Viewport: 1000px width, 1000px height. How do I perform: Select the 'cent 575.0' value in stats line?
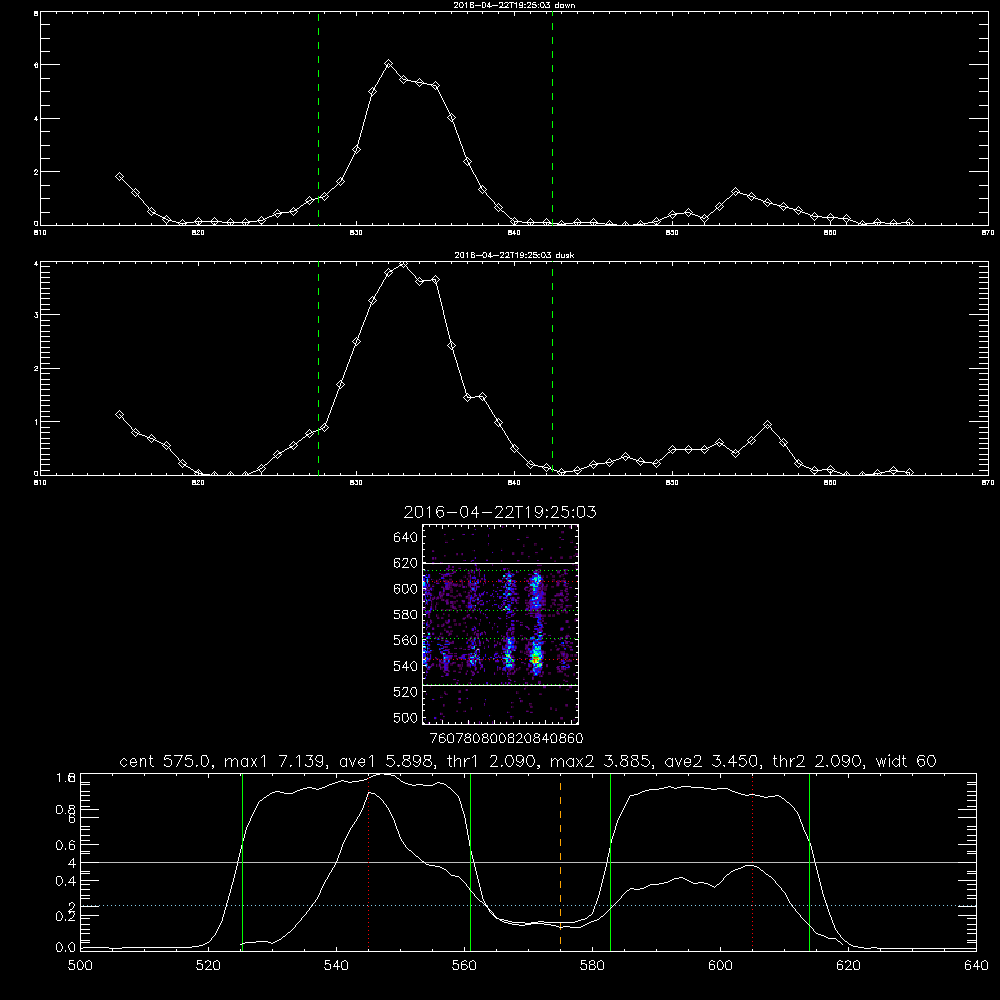(x=166, y=761)
